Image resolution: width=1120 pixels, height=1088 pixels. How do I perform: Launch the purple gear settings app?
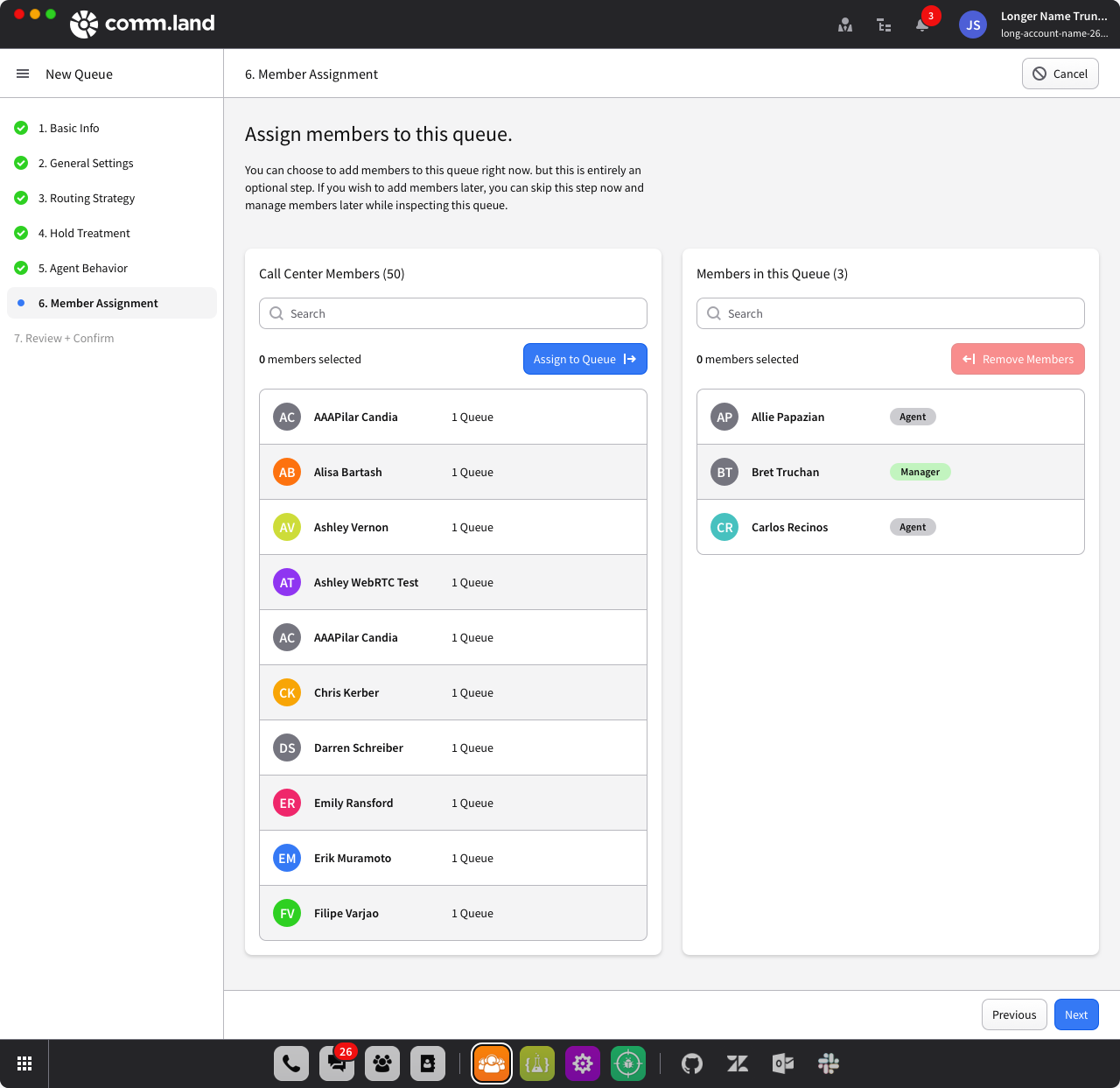coord(583,1063)
